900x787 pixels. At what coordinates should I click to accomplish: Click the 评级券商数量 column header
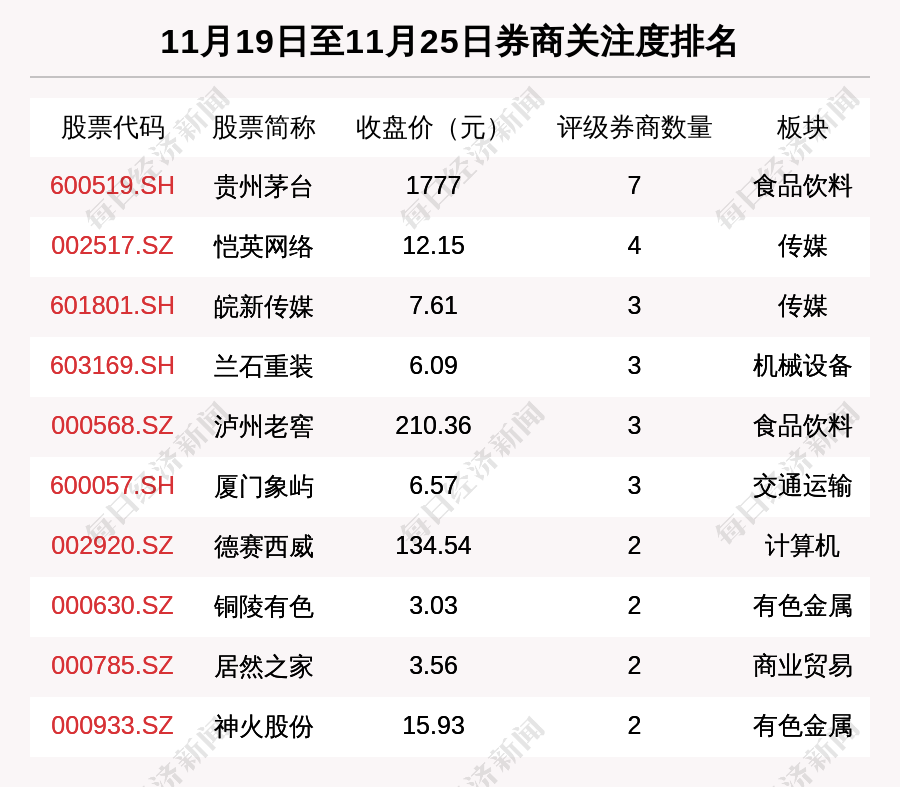point(634,127)
